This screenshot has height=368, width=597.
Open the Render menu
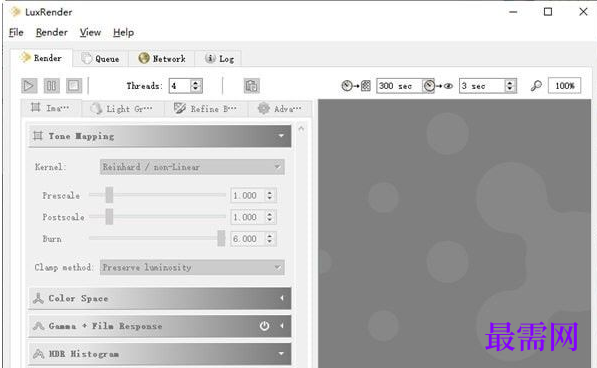pyautogui.click(x=52, y=33)
